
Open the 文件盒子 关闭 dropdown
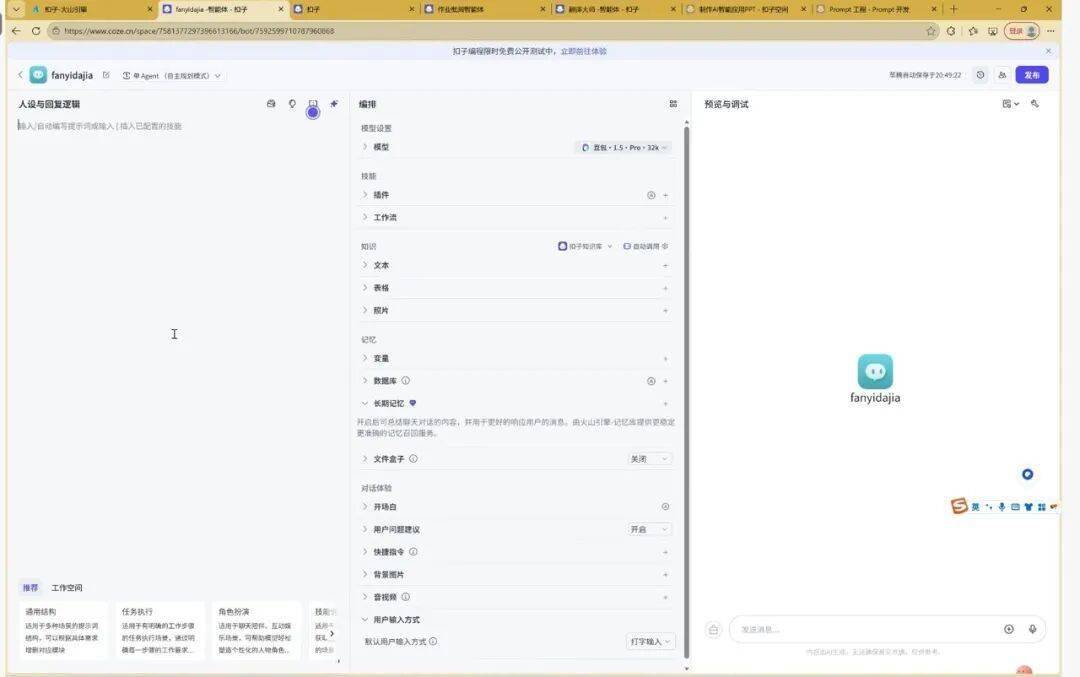point(648,459)
